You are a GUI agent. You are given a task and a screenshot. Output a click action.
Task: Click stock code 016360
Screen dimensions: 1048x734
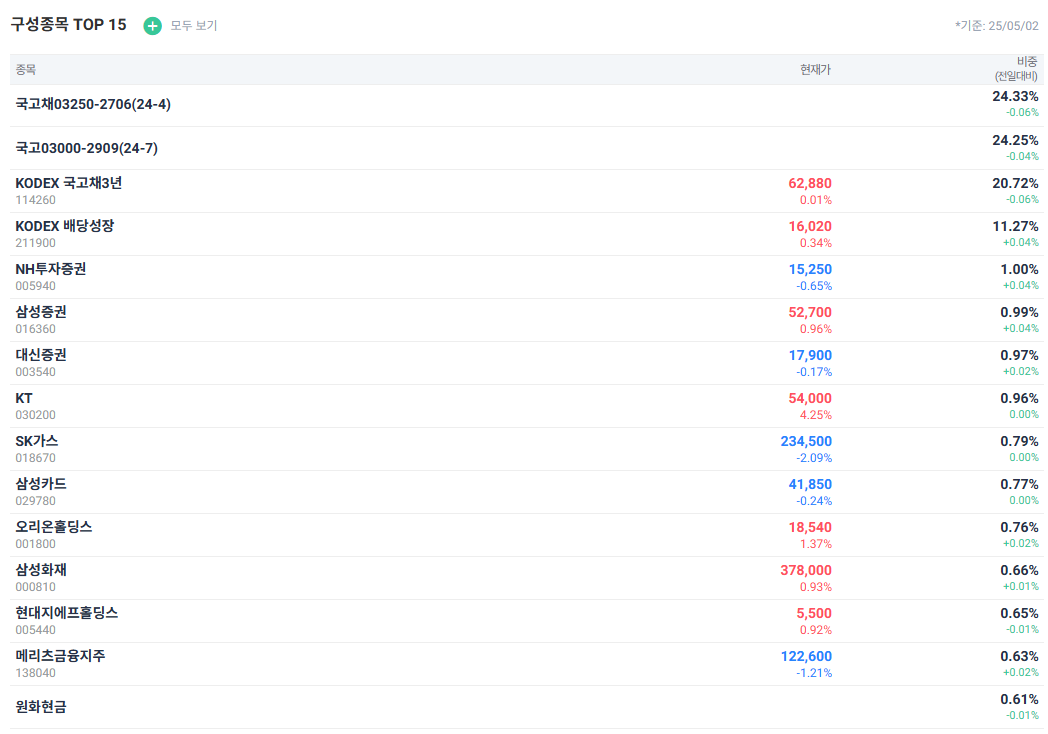tap(35, 329)
